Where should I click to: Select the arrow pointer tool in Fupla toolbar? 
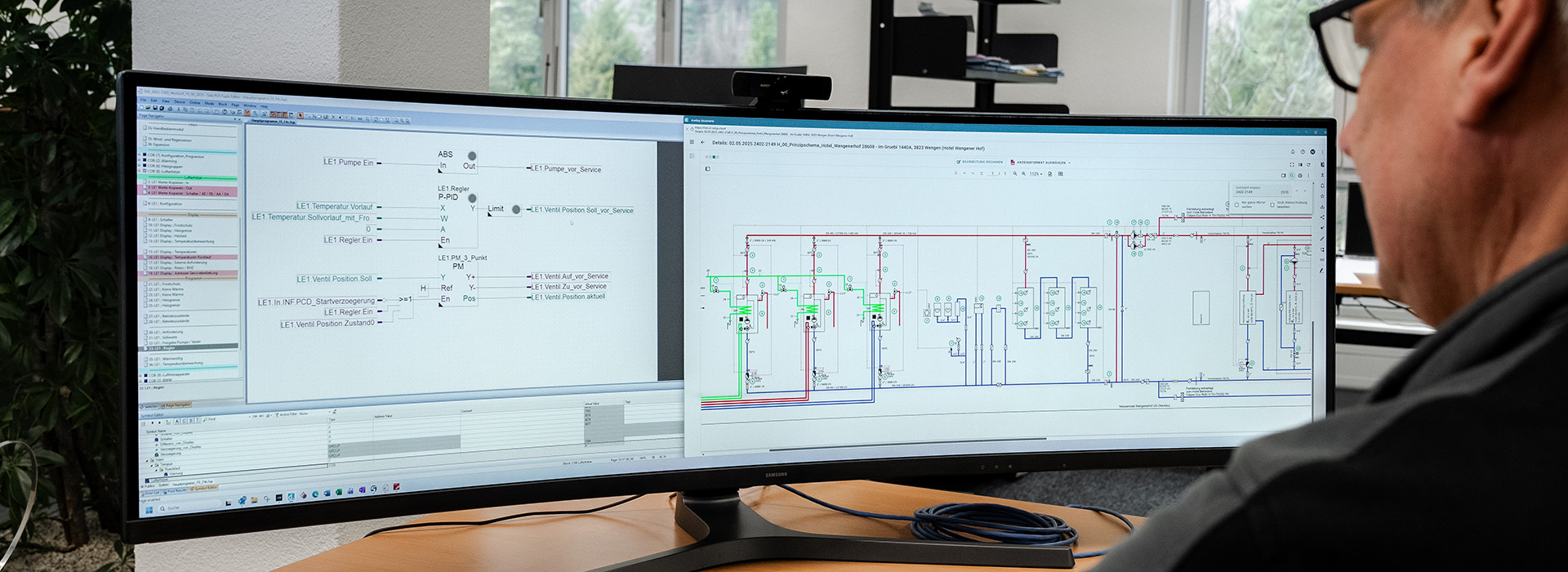tap(300, 115)
